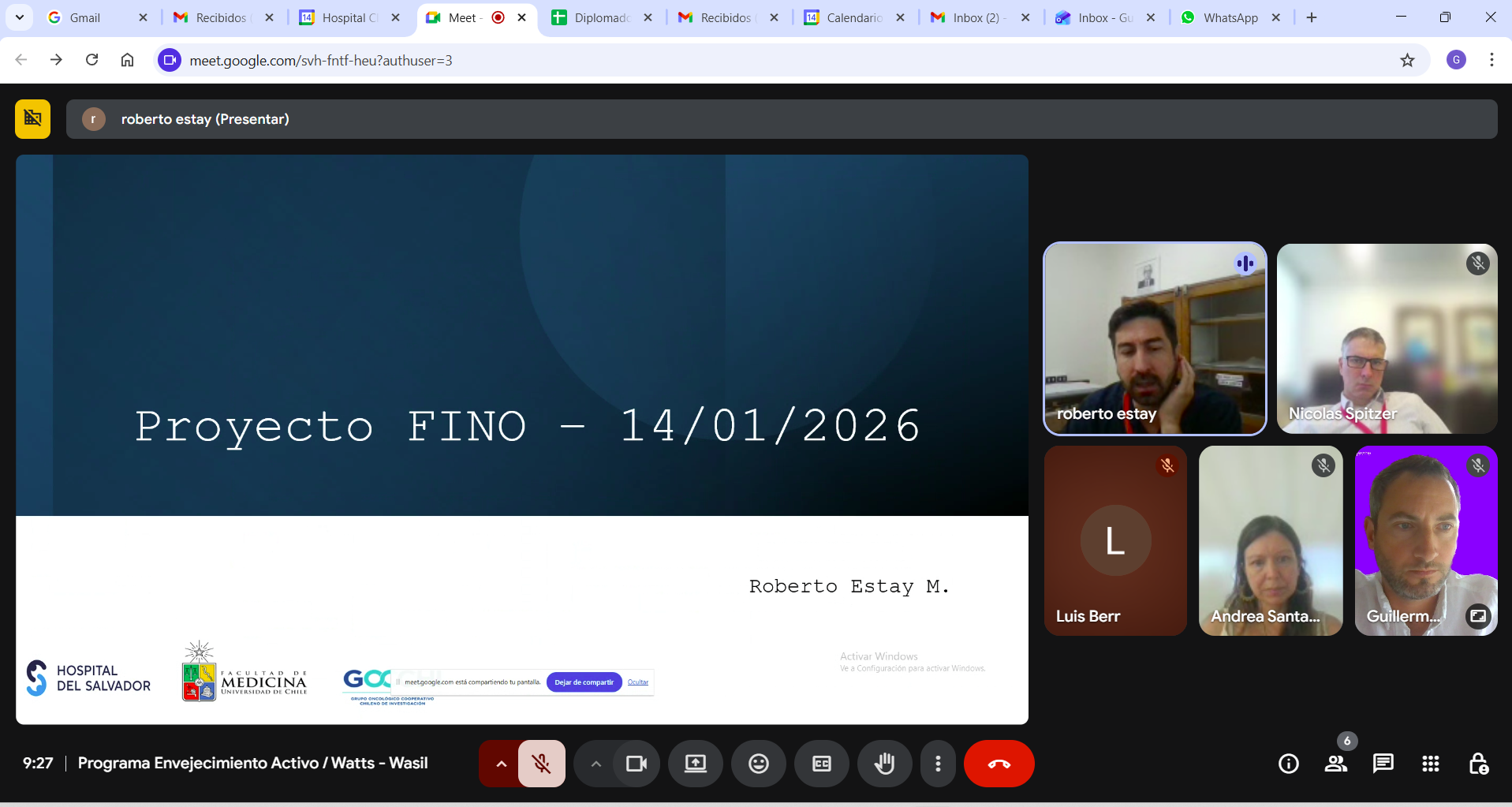Switch to Inbox - Gu tab
The image size is (1512, 807).
(x=1104, y=17)
